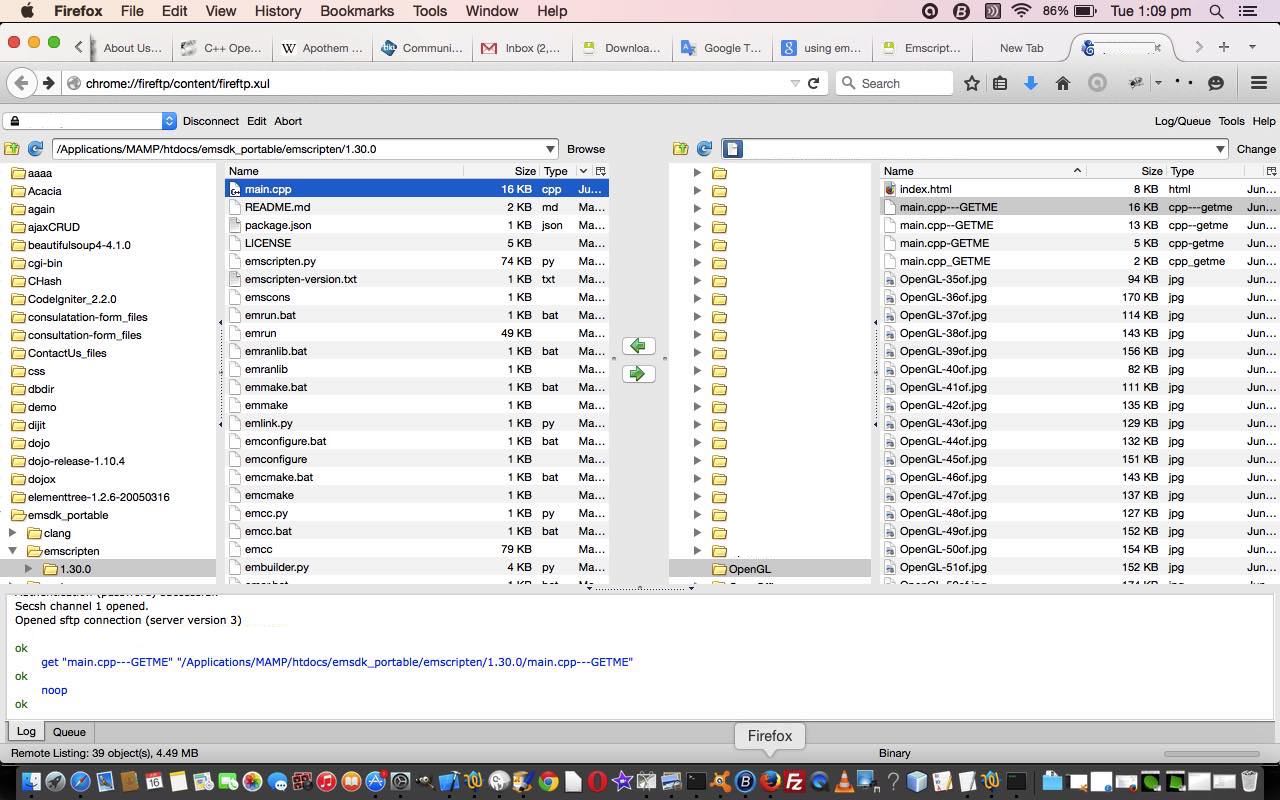Click the browser back arrow
Viewport: 1280px width, 800px height.
pyautogui.click(x=21, y=83)
